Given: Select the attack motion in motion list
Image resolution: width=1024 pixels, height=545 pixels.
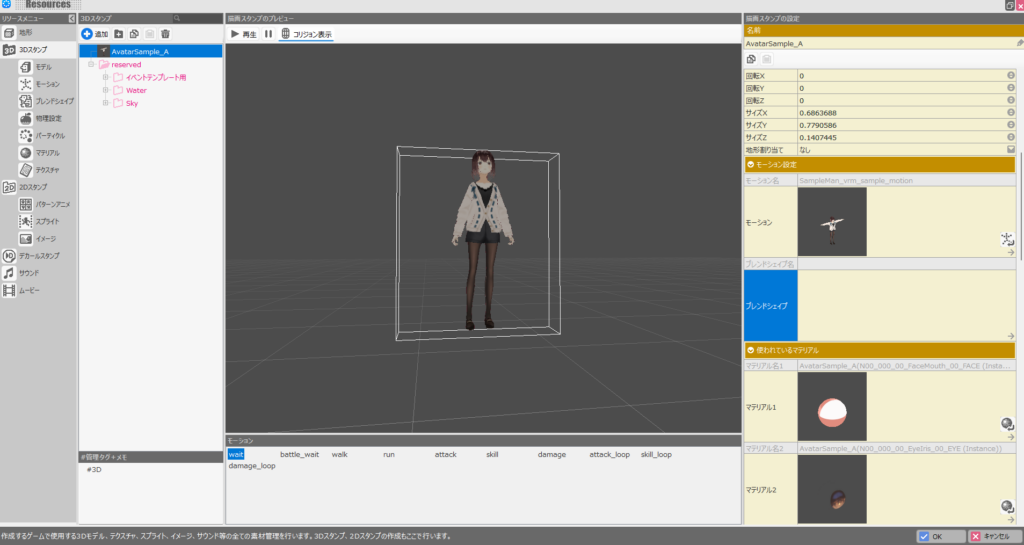Looking at the screenshot, I should point(445,454).
